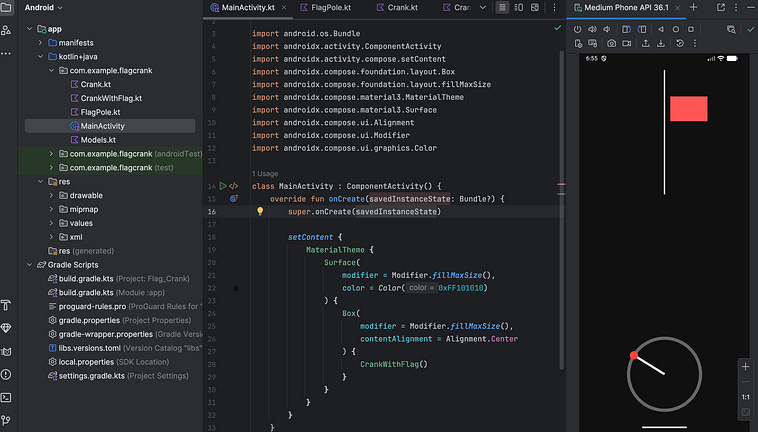This screenshot has width=758, height=432.
Task: Click the Layout Inspector magnifier icon in emulator
Action: pos(731,29)
